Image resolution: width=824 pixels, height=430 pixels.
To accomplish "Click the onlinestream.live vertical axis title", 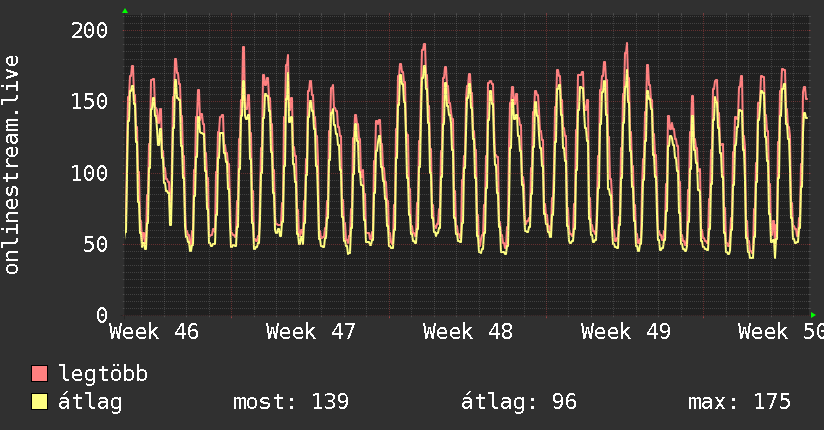I will click(11, 165).
